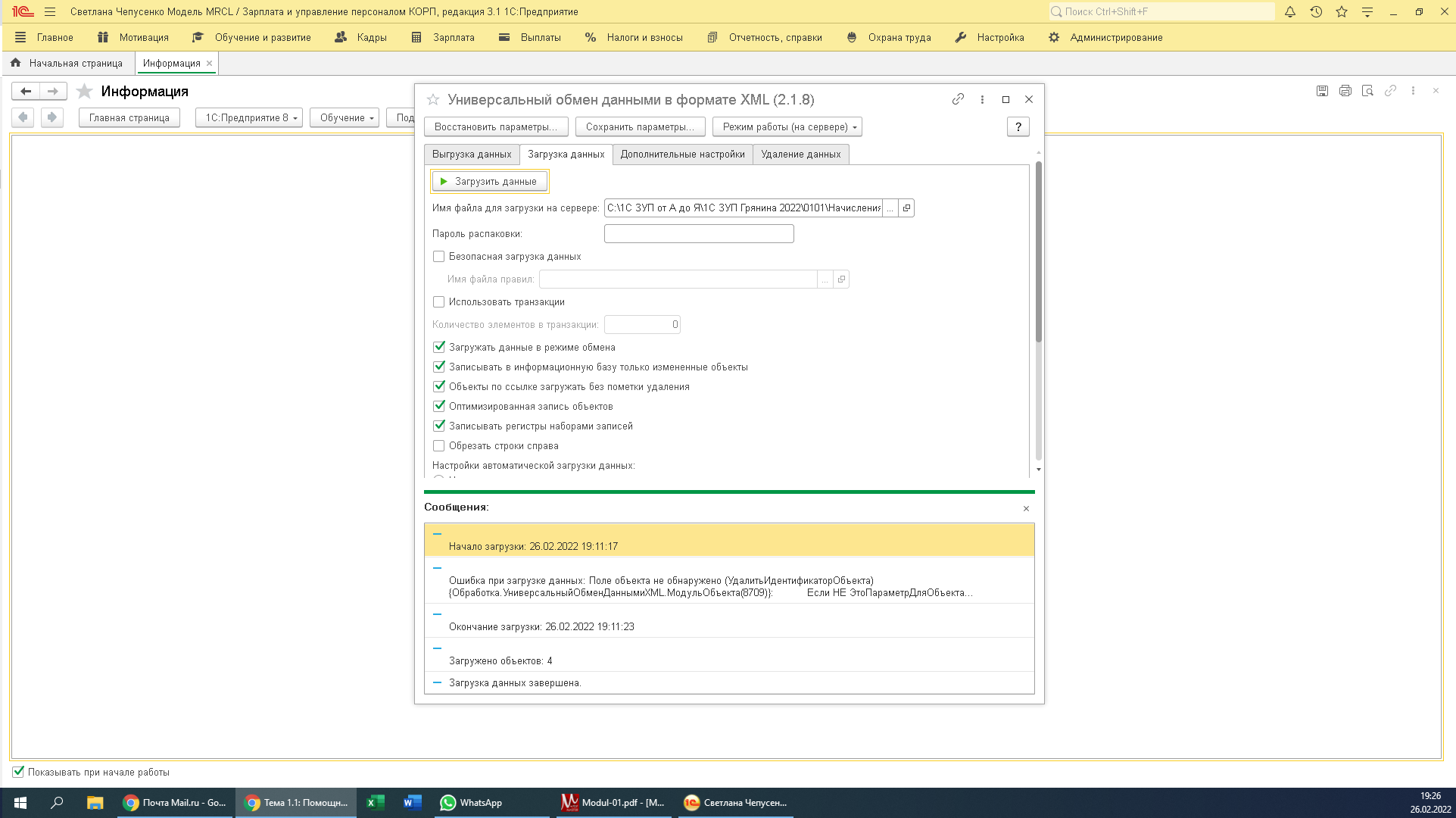The width and height of the screenshot is (1456, 818).
Task: Click Сохранить параметры... button
Action: click(640, 127)
